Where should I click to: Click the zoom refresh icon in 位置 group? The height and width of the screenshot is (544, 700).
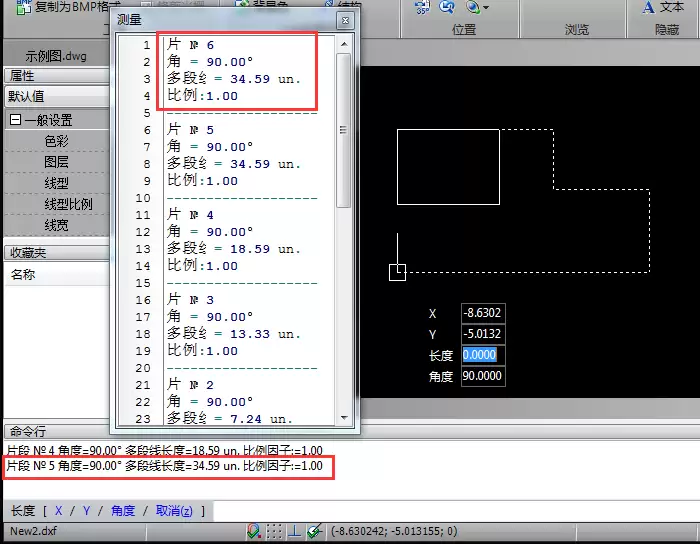tap(447, 7)
